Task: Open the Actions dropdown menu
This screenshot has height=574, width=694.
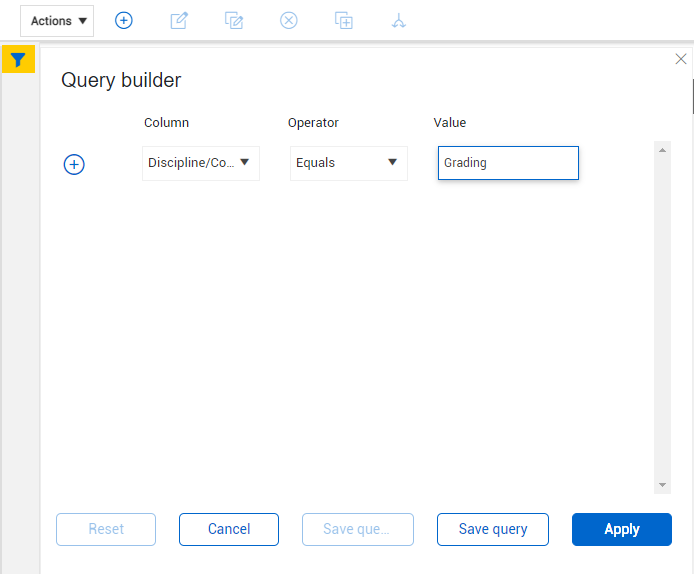Action: point(57,21)
